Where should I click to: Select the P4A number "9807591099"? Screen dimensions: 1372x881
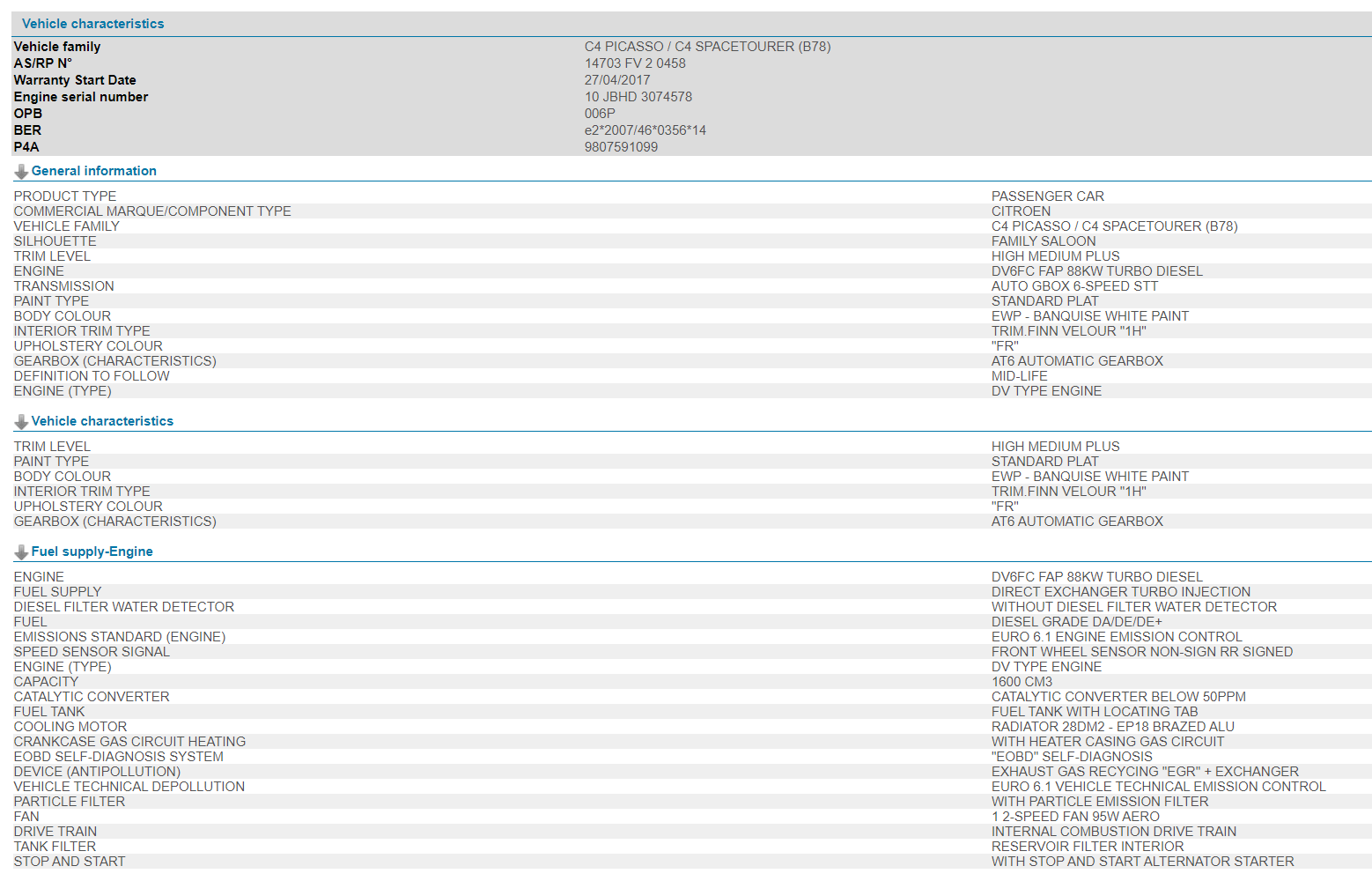pyautogui.click(x=621, y=147)
